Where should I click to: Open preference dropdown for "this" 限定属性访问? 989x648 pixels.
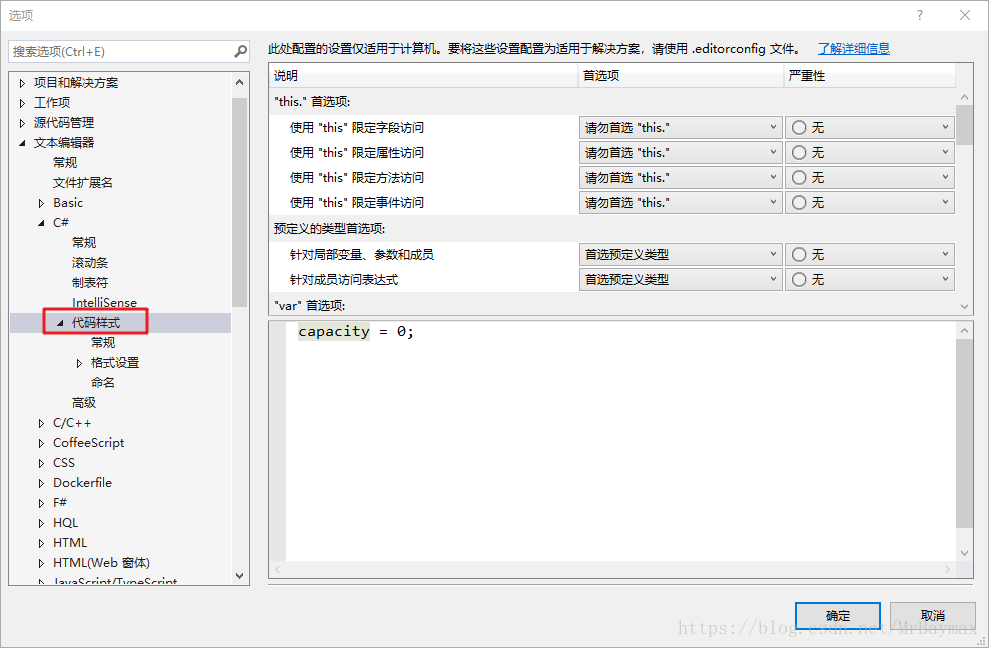pyautogui.click(x=681, y=153)
